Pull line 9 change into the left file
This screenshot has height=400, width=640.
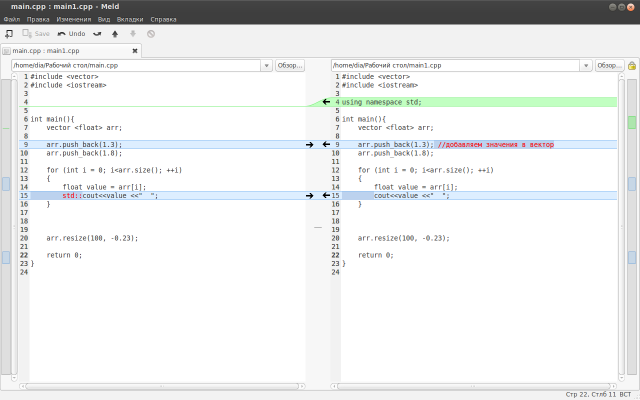point(326,144)
